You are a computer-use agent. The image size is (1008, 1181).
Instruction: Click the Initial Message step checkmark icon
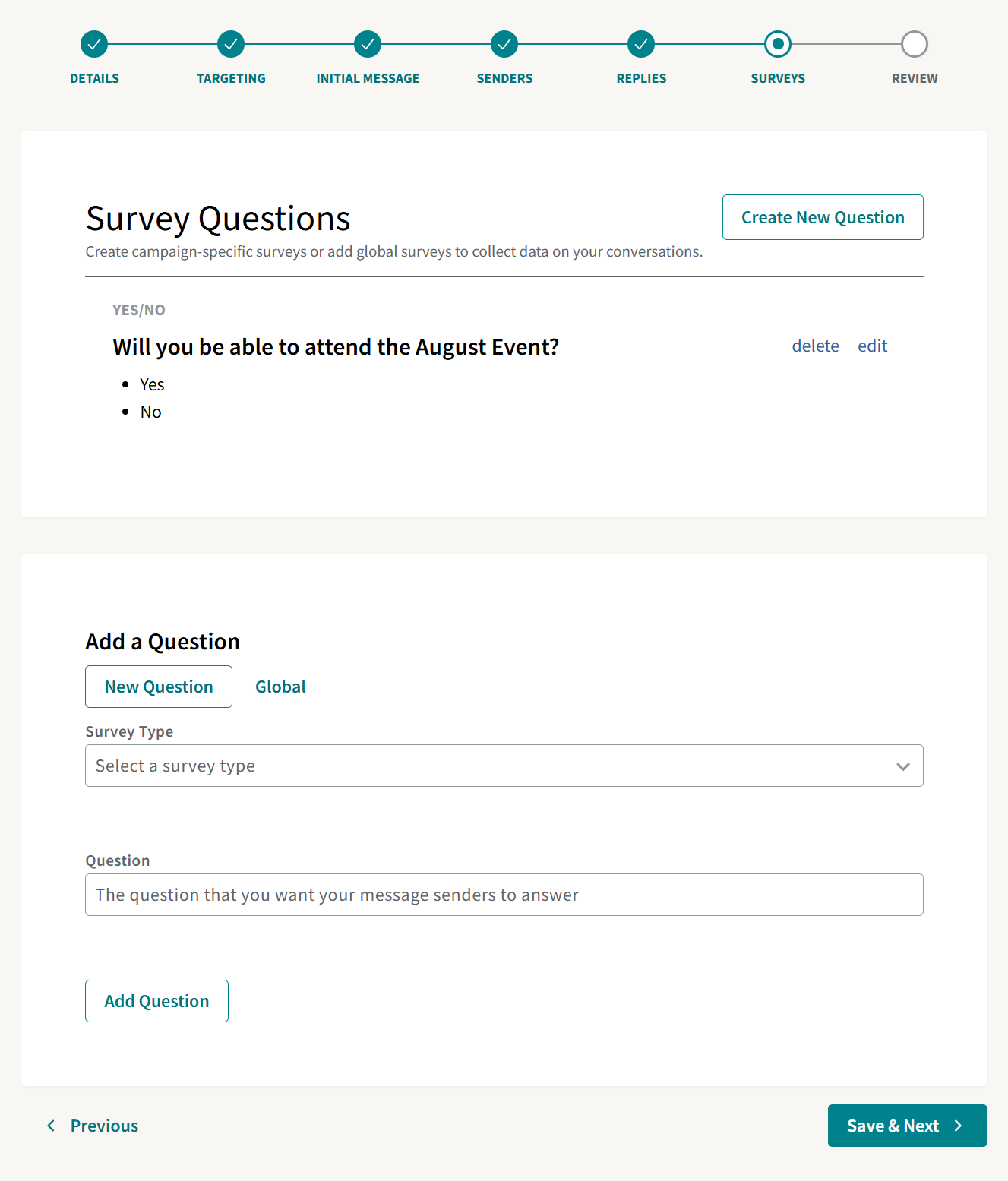[x=368, y=44]
